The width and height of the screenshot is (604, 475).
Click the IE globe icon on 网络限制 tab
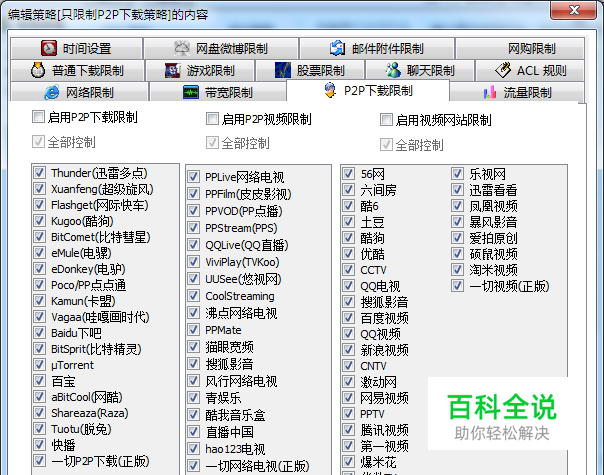tap(52, 92)
